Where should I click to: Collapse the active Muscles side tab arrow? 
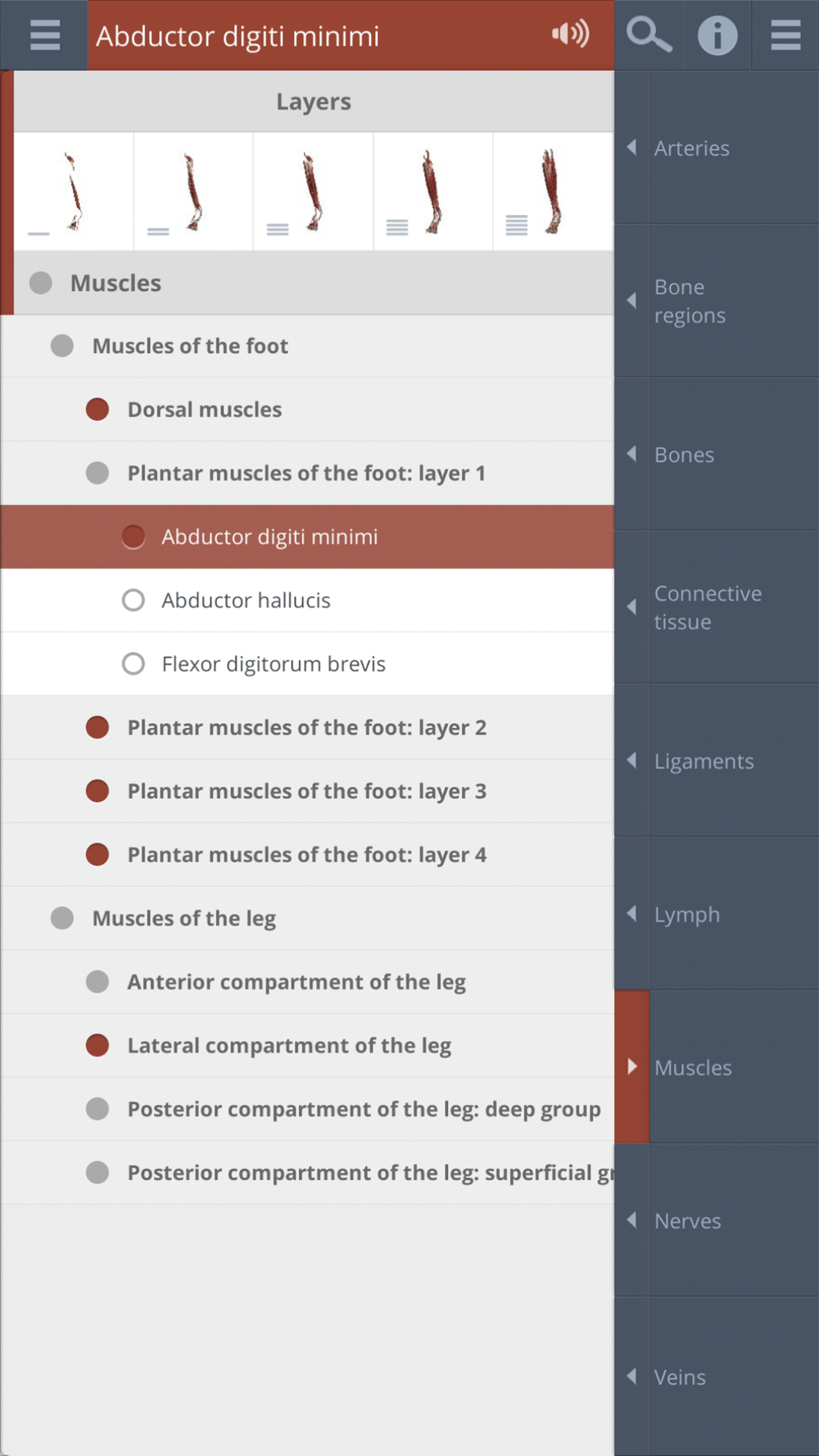point(632,1066)
